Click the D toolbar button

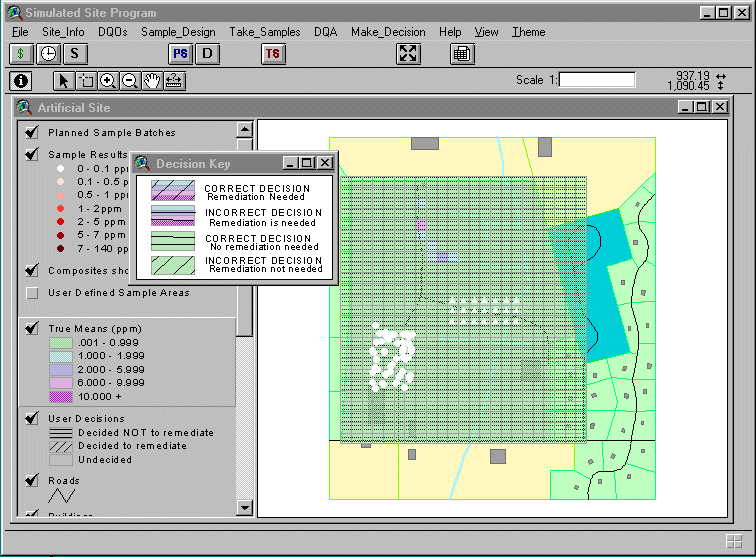(x=207, y=54)
